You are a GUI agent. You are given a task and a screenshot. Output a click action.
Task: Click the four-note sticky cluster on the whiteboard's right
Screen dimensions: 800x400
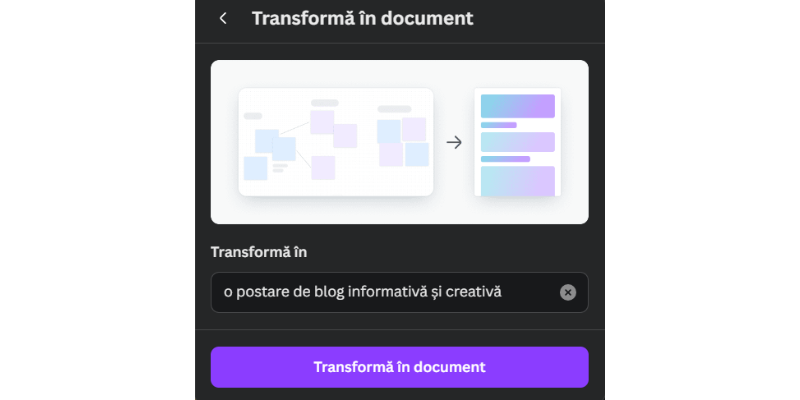[403, 142]
